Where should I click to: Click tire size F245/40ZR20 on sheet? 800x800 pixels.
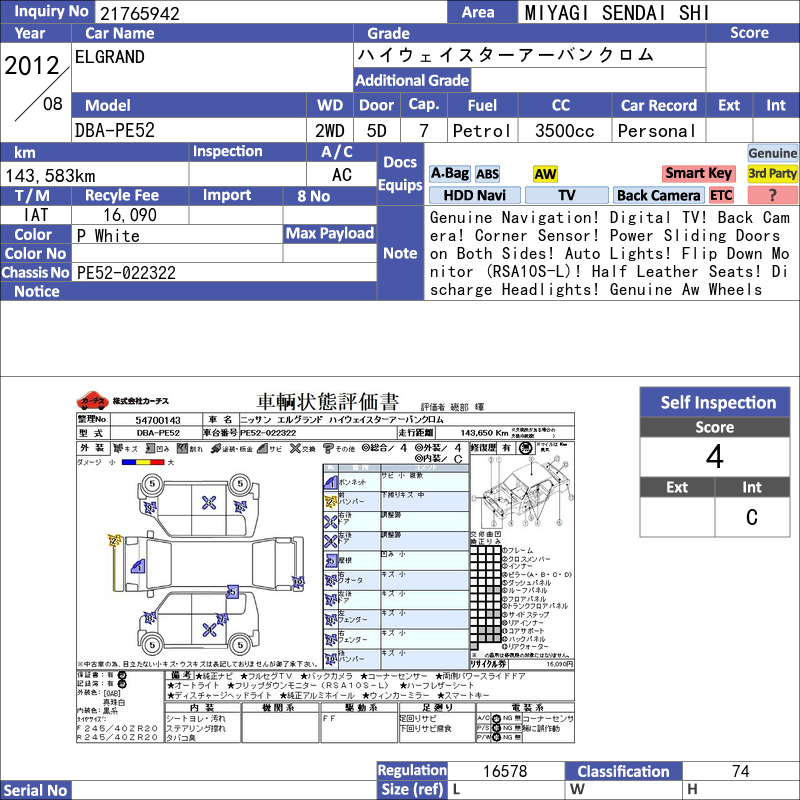(x=118, y=729)
